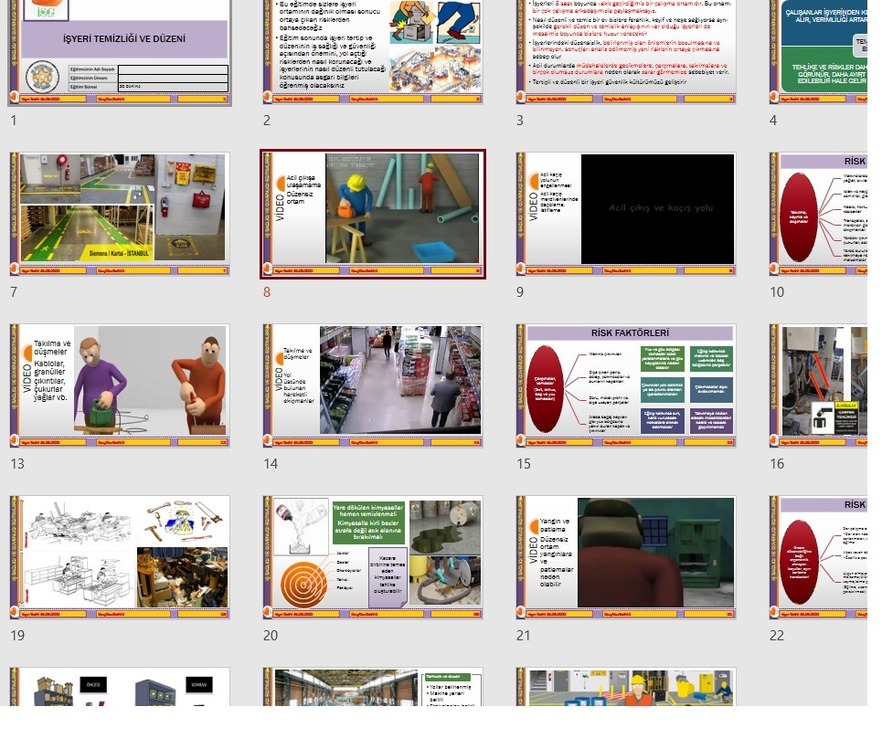
Task: Click slide number label 1
Action: 14,120
